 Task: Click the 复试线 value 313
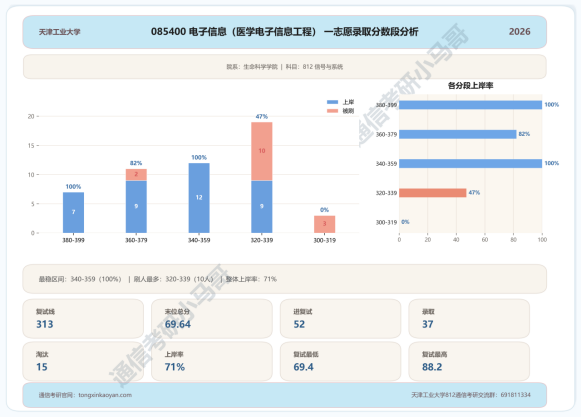click(x=45, y=324)
